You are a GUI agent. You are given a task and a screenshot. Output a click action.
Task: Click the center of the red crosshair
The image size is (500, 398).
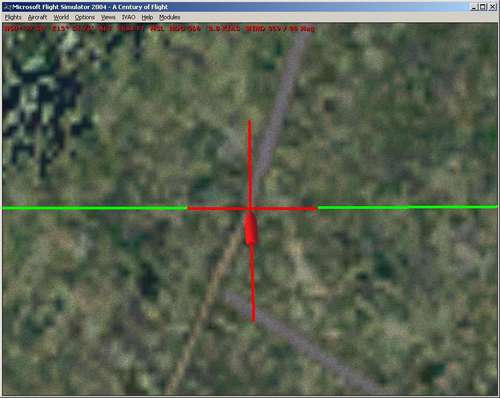pyautogui.click(x=250, y=209)
